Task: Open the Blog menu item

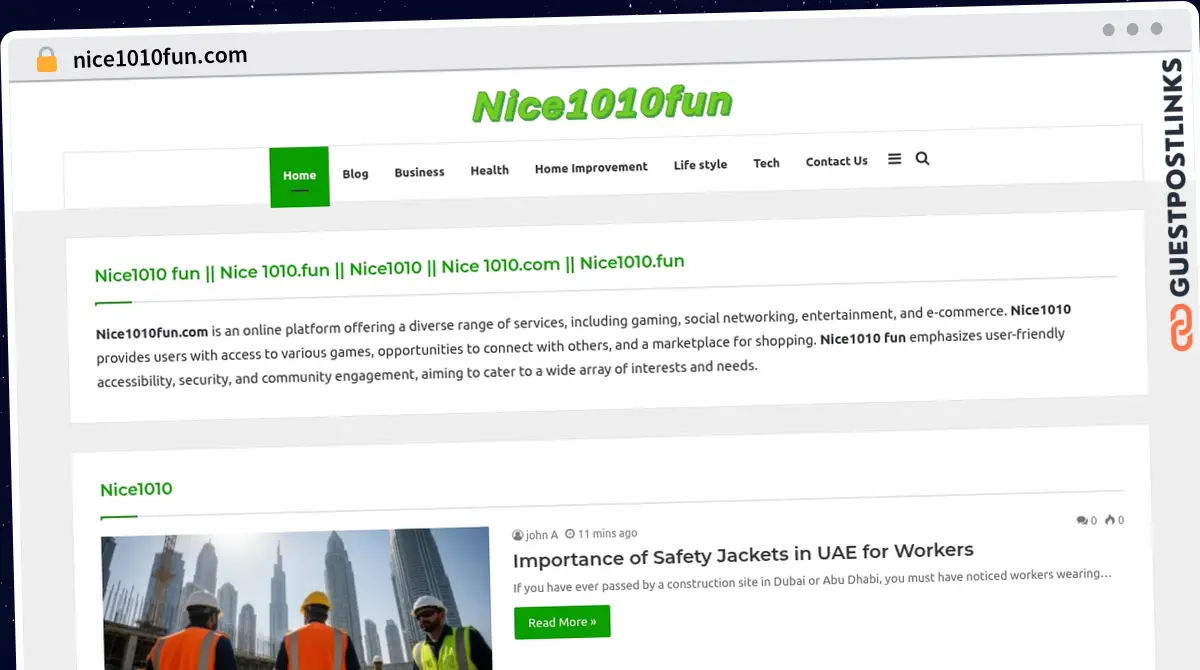Action: click(x=355, y=174)
